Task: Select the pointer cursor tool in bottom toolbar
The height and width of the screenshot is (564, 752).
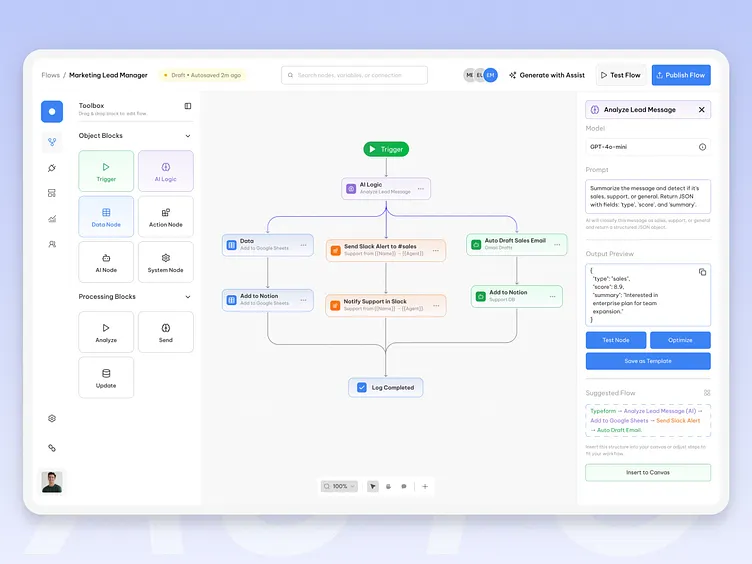Action: pos(373,486)
